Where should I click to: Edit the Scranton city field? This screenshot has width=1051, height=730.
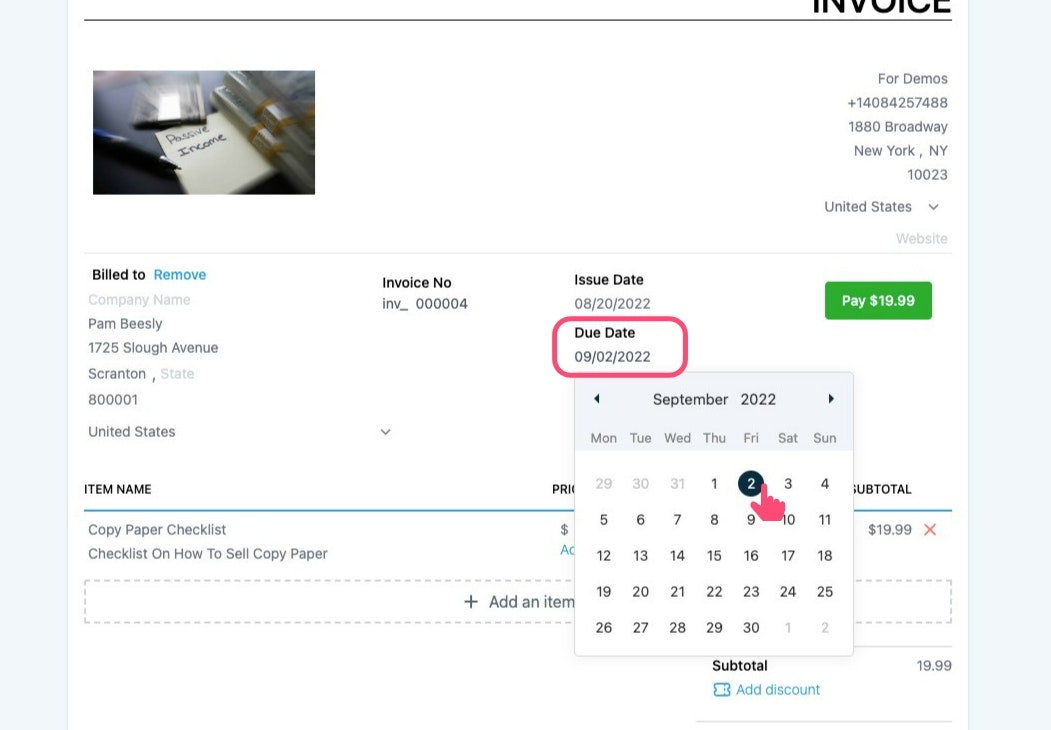(117, 374)
